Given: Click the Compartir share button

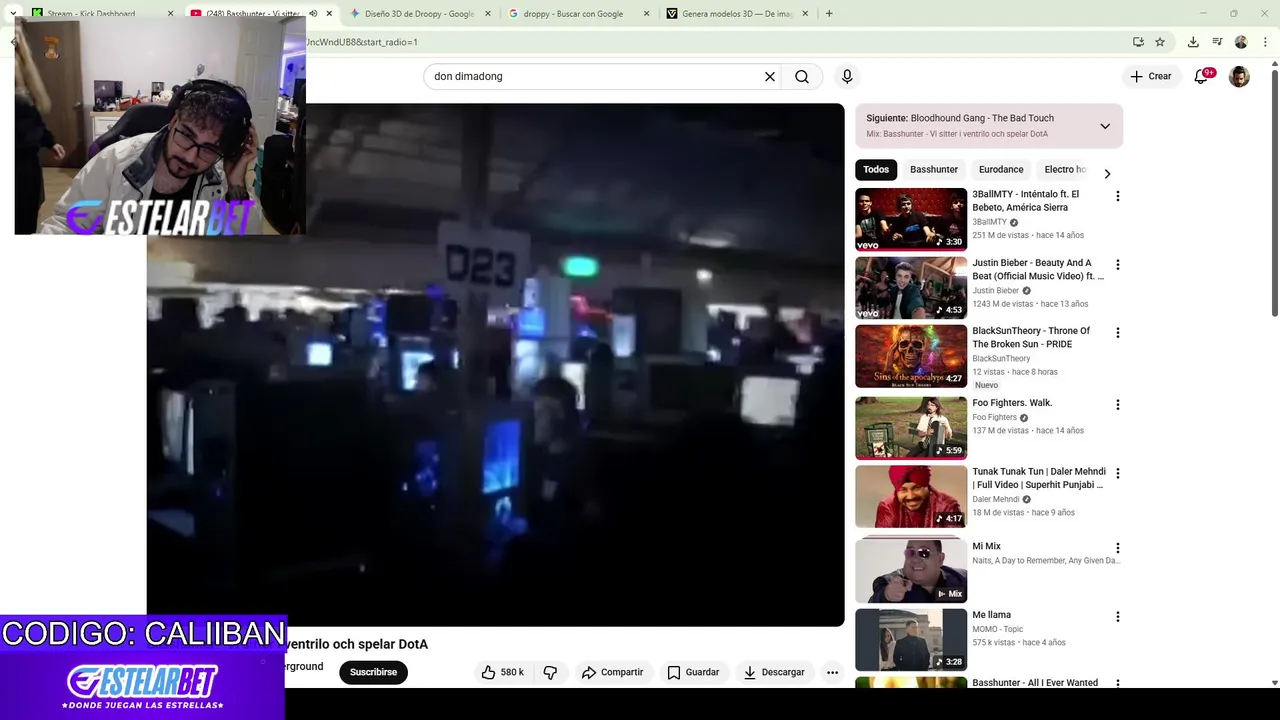Looking at the screenshot, I should (612, 672).
